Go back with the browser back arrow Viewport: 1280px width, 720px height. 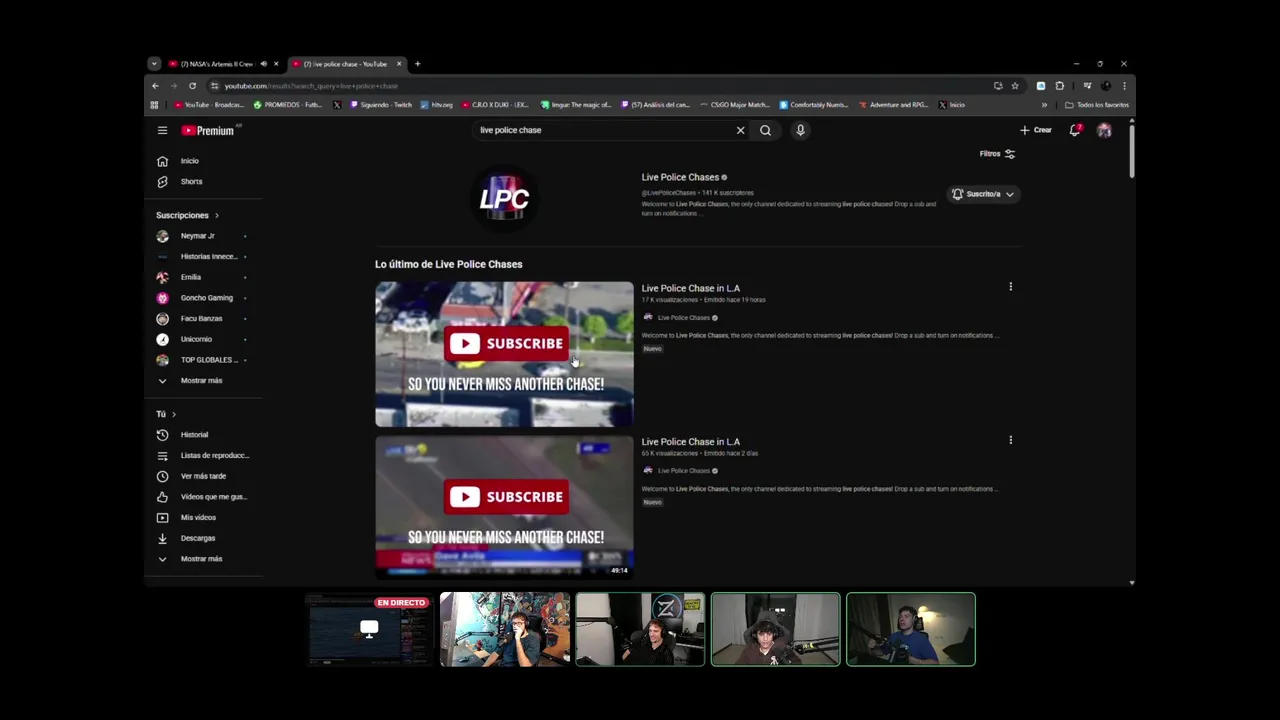(x=155, y=86)
